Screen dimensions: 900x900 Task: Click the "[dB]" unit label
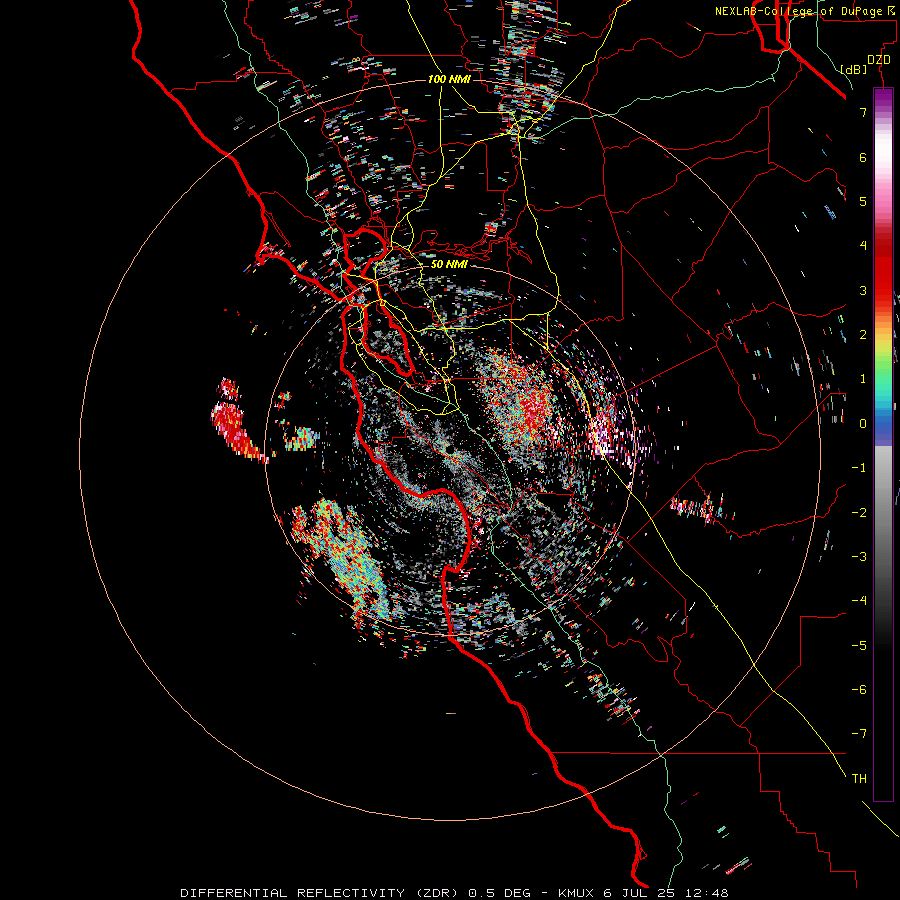[x=854, y=69]
